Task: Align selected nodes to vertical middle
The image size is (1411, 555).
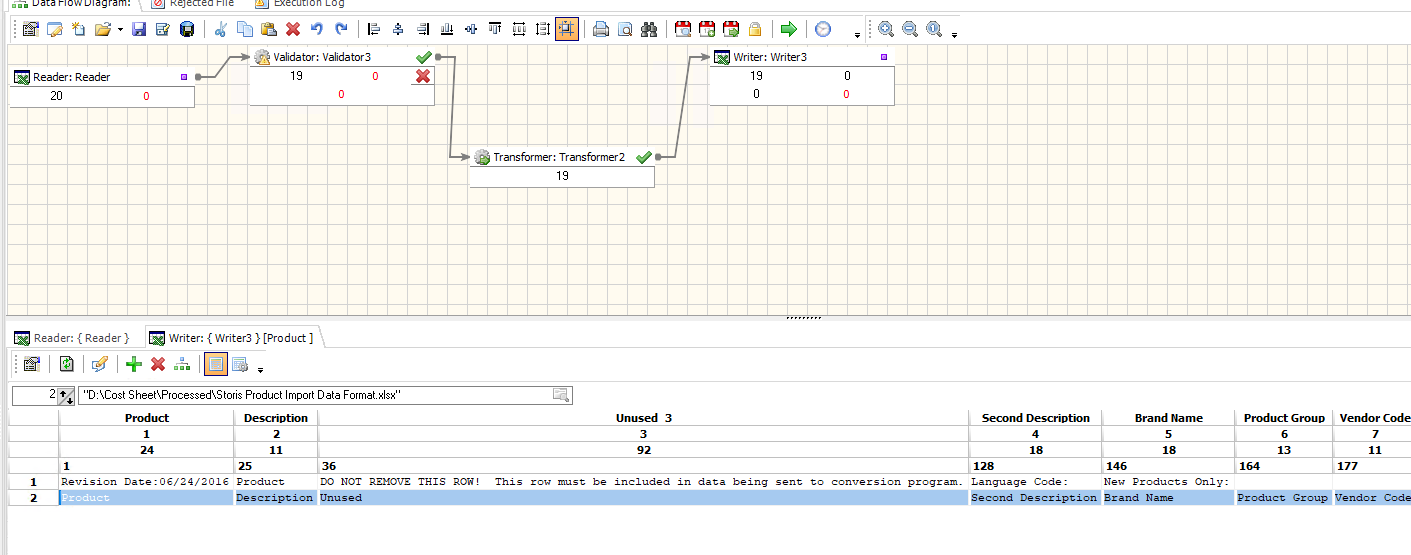Action: (471, 29)
